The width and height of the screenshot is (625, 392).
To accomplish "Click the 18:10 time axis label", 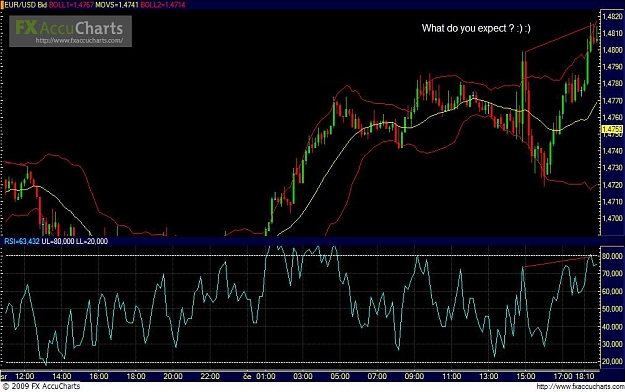I will (x=584, y=376).
